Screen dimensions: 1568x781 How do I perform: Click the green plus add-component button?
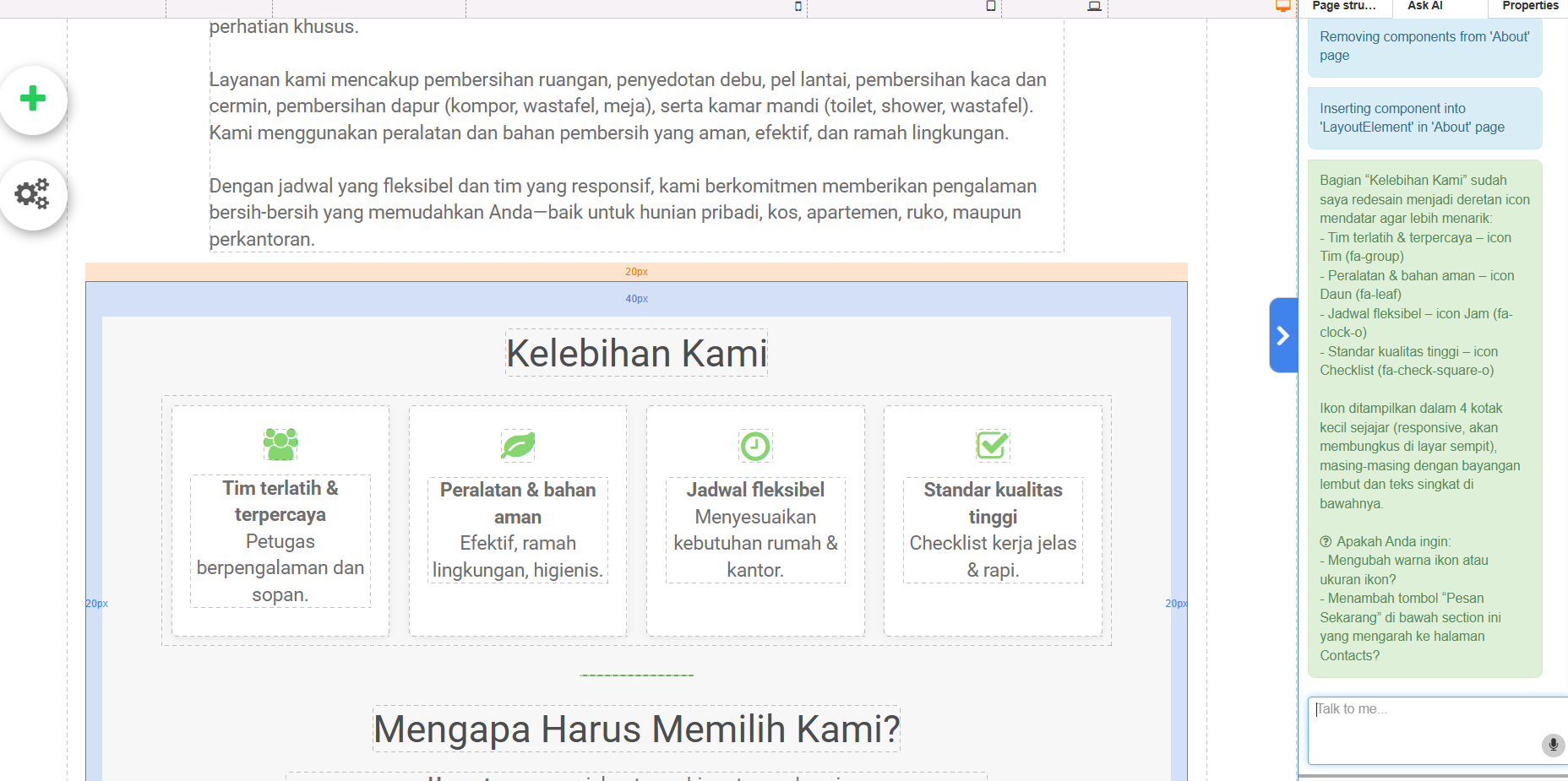pos(33,99)
